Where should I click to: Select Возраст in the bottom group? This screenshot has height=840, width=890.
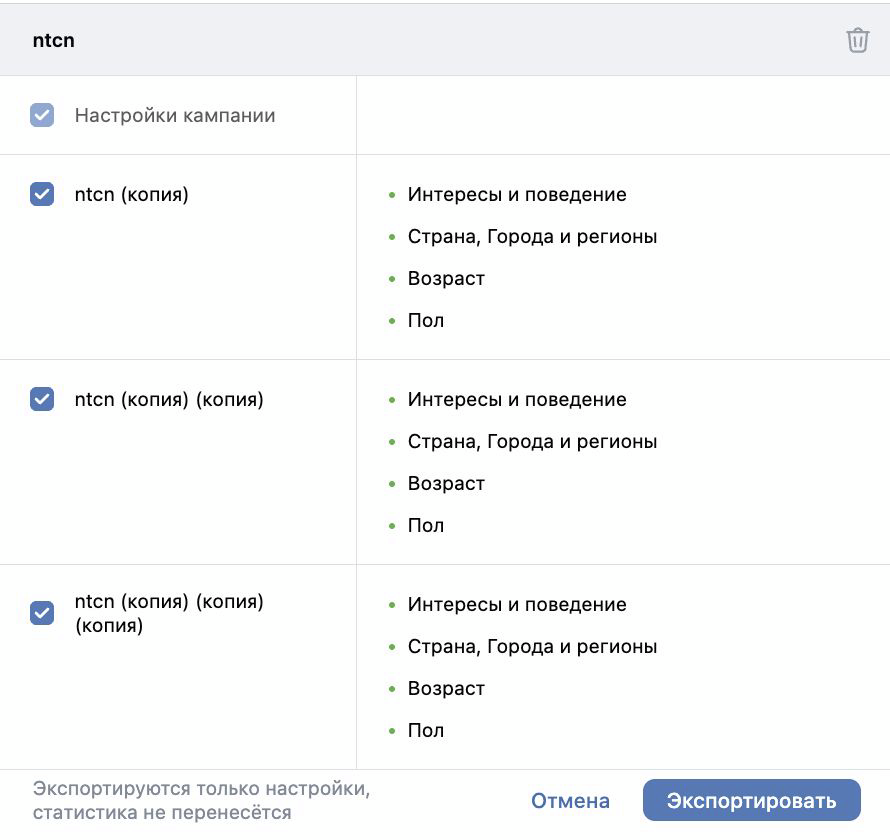(446, 688)
